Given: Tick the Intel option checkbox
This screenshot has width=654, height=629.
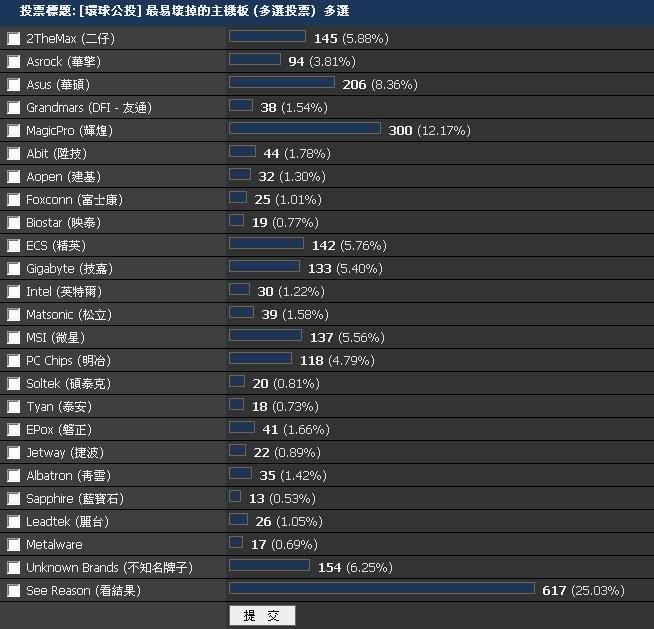Looking at the screenshot, I should (x=13, y=292).
